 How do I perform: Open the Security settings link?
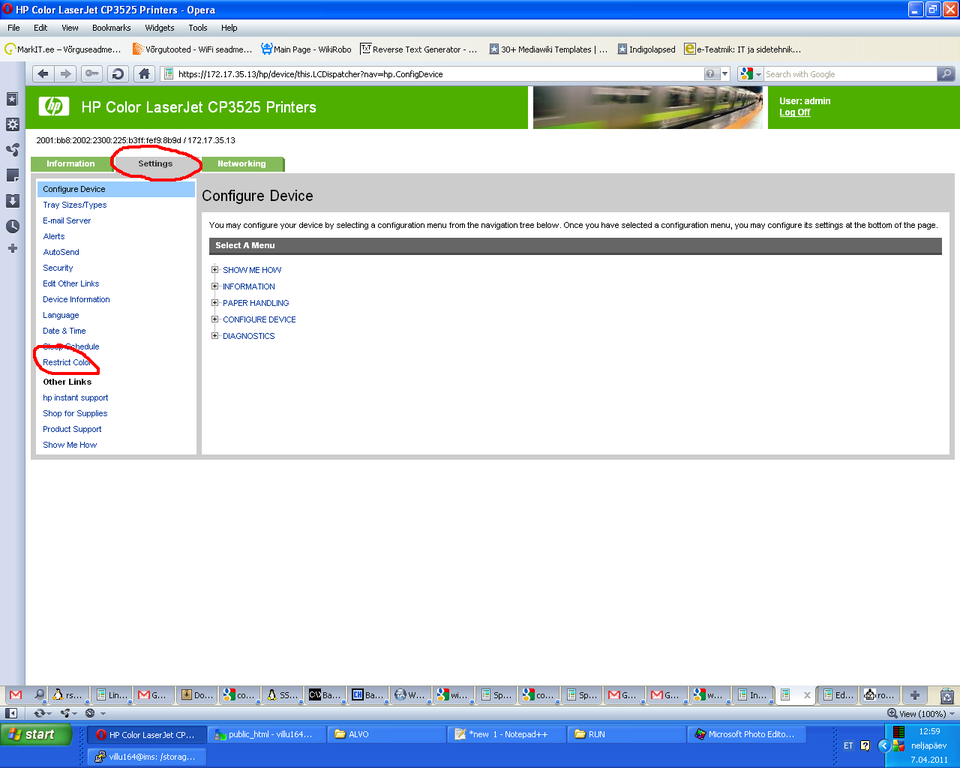click(x=58, y=268)
